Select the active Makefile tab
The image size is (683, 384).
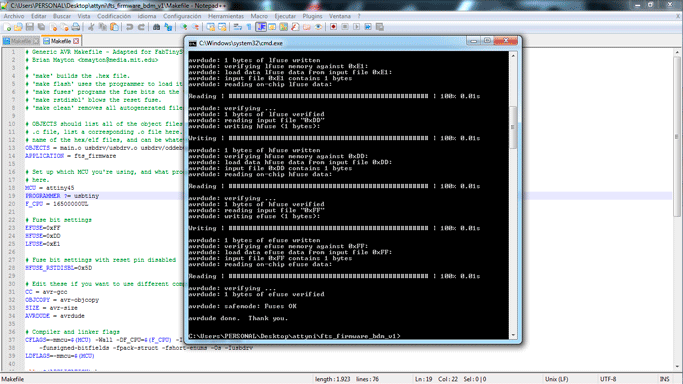coord(61,41)
